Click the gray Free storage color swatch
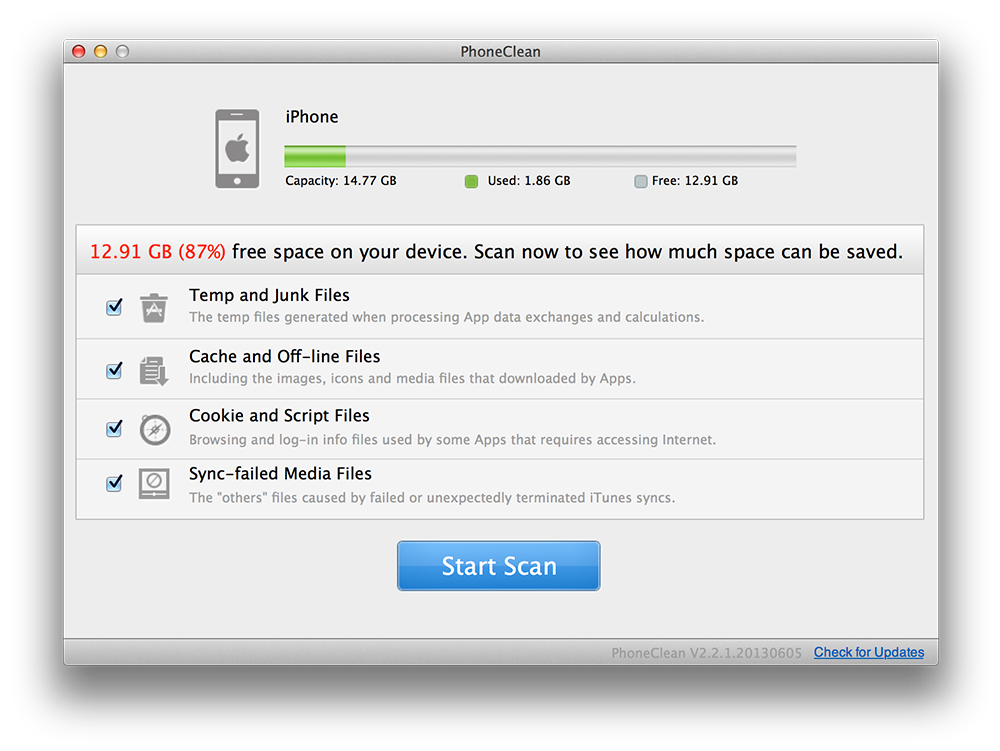This screenshot has width=1000, height=751. tap(641, 182)
